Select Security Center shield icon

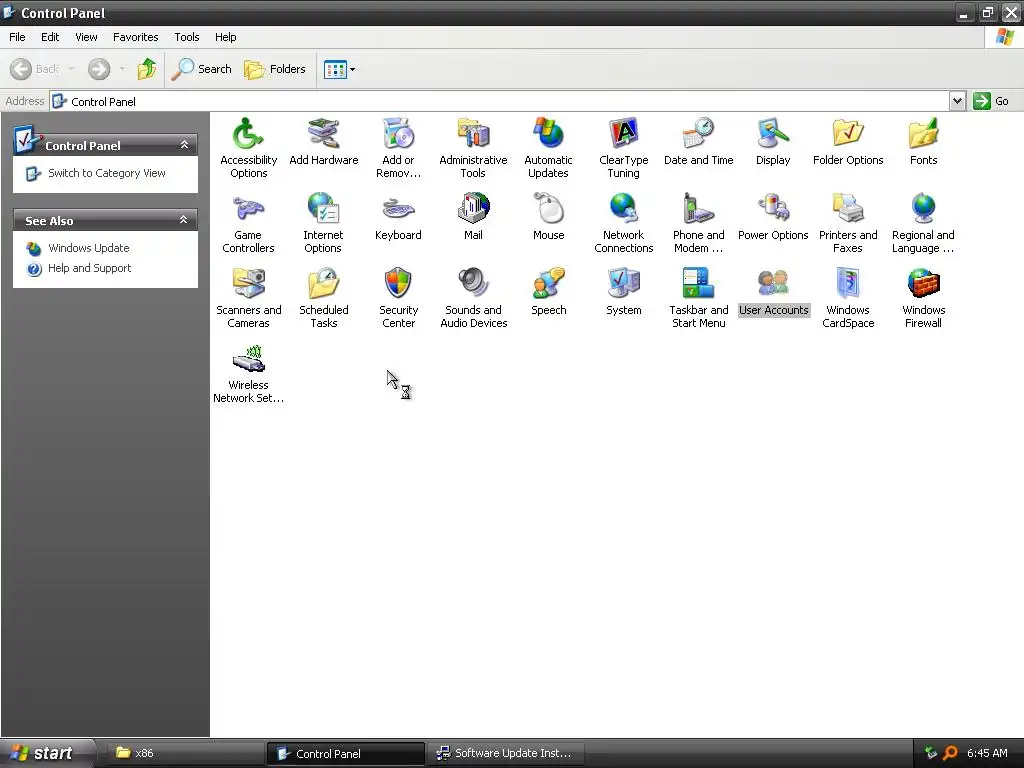click(x=398, y=284)
